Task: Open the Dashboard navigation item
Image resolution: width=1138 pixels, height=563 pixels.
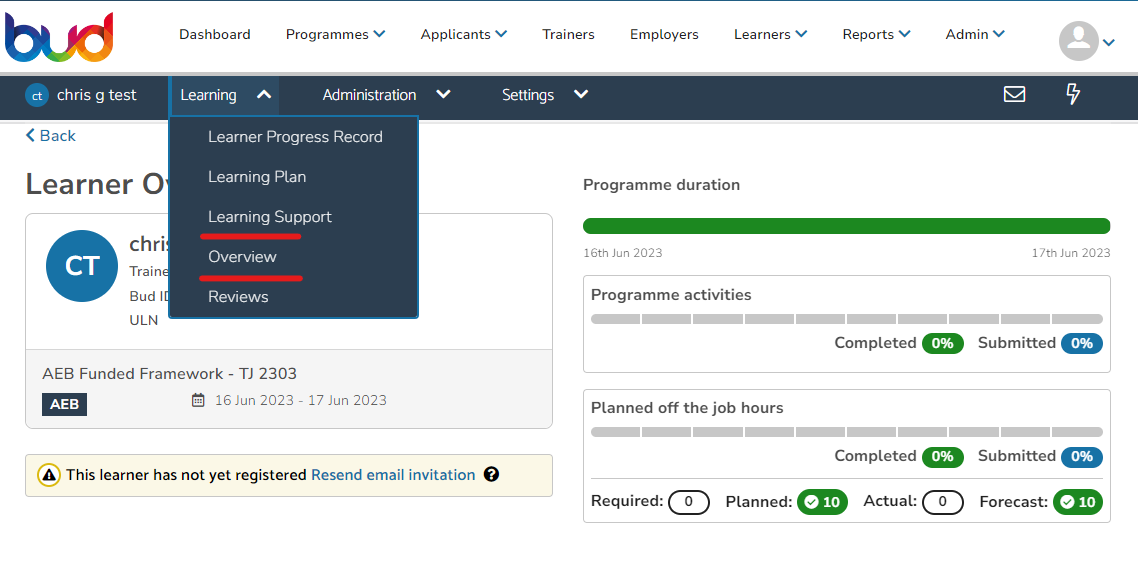Action: 215,34
